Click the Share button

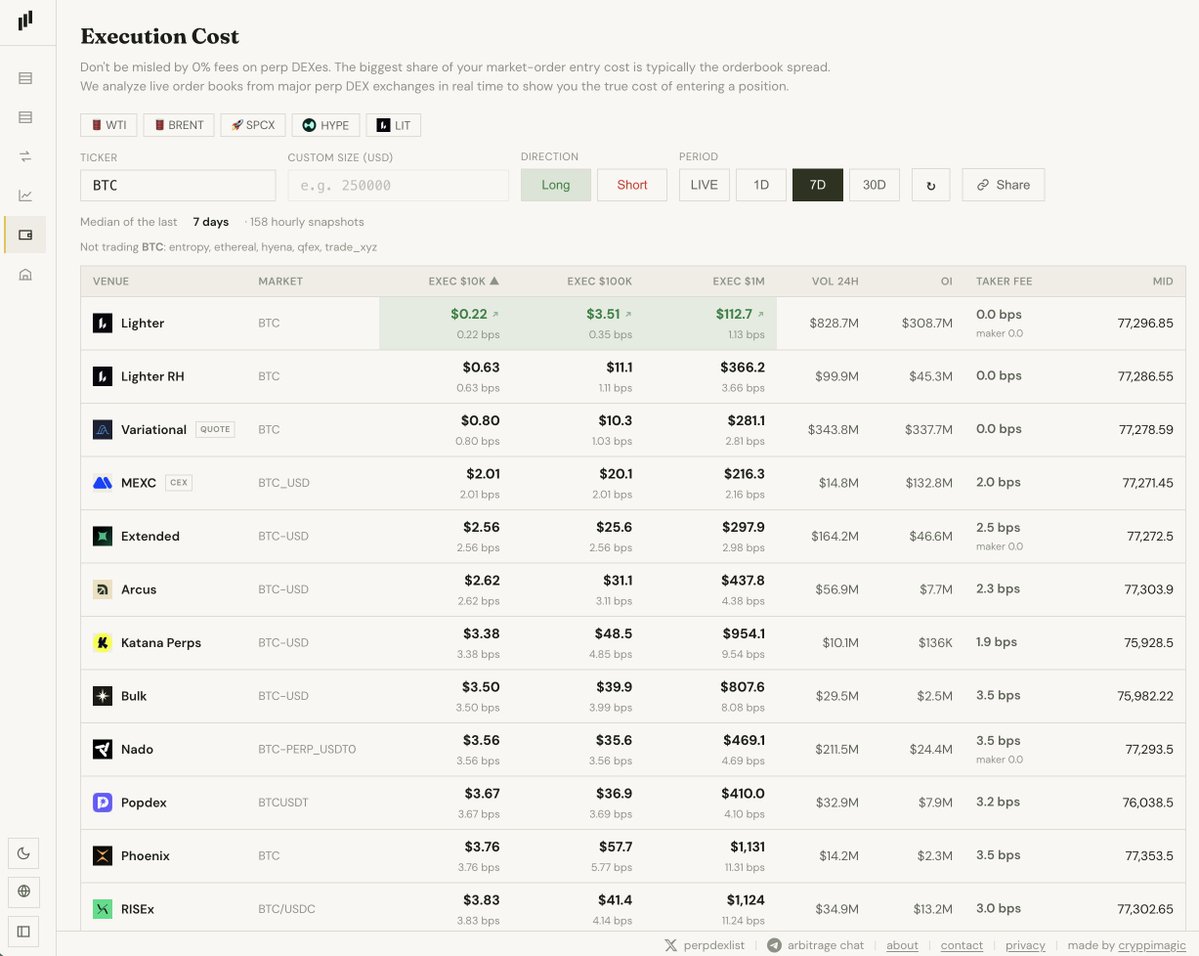point(1003,185)
